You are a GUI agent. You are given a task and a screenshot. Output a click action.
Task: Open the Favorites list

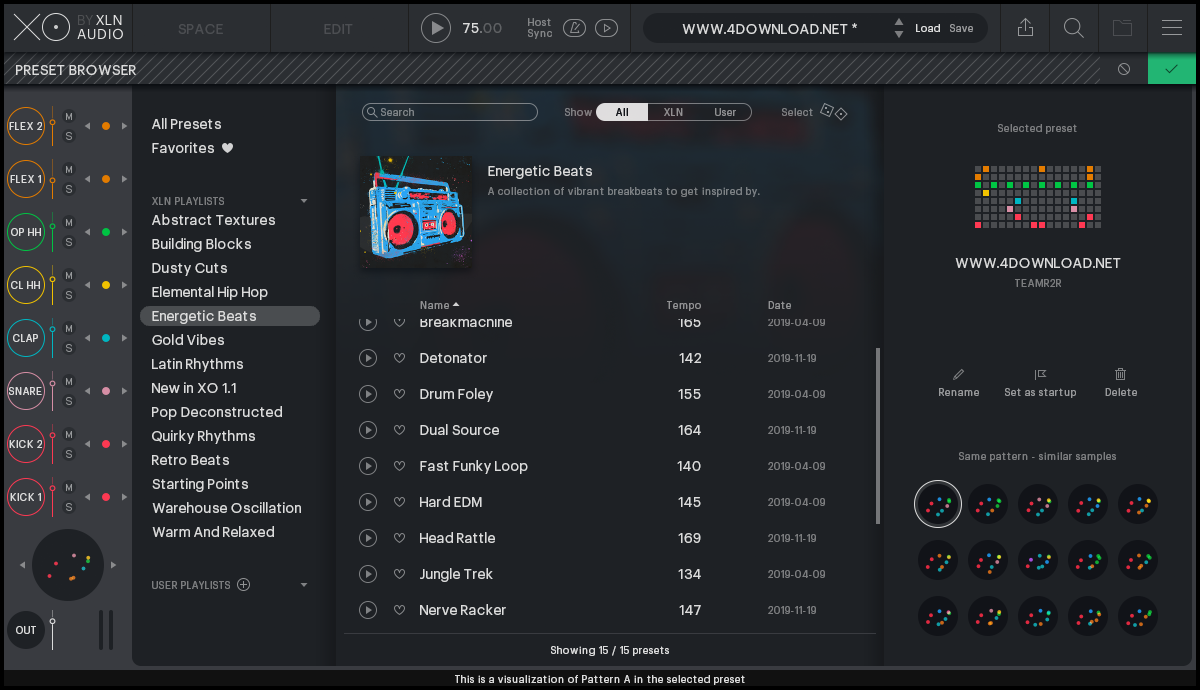click(192, 148)
